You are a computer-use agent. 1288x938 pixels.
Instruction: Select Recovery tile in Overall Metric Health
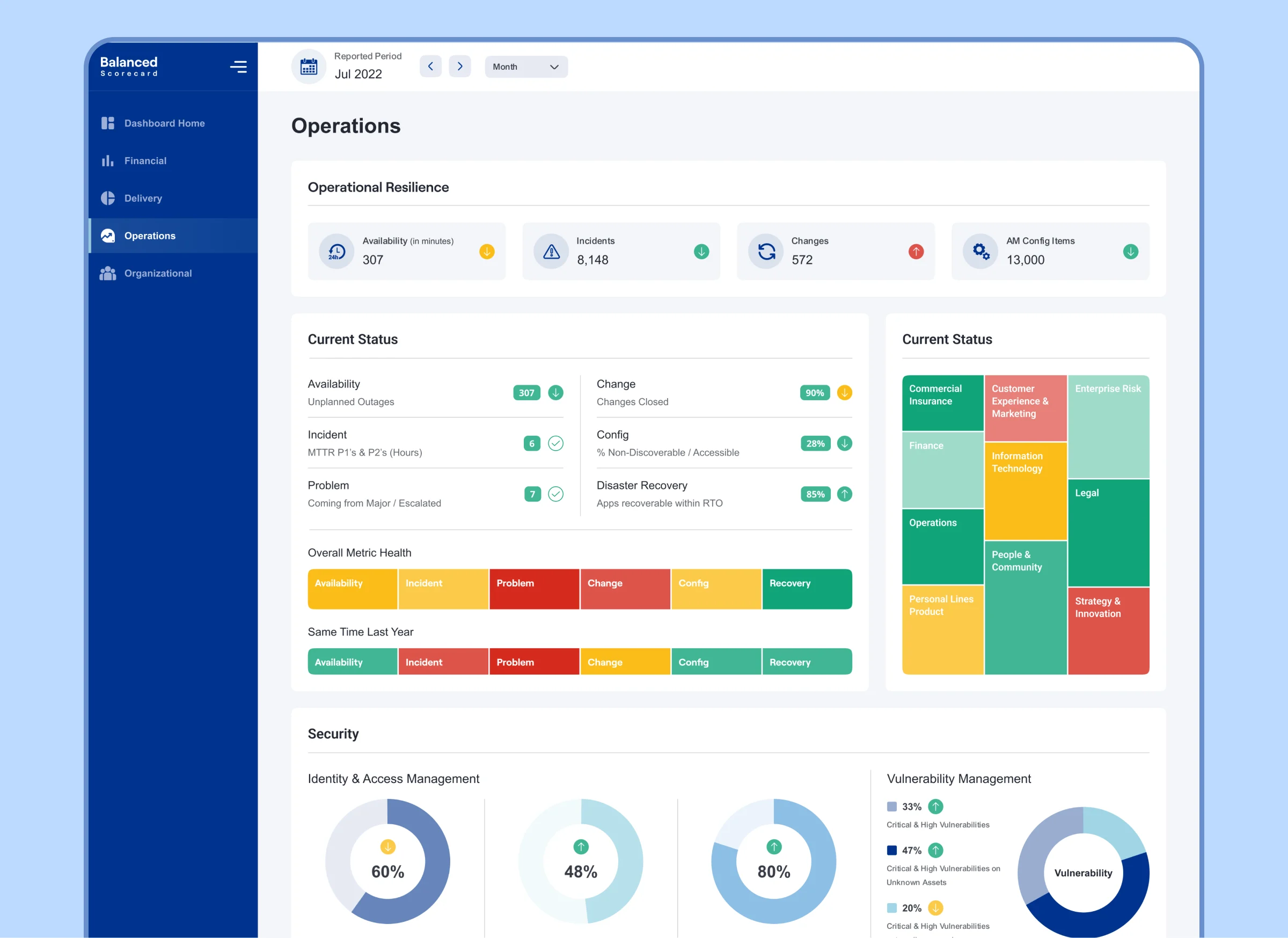[807, 589]
